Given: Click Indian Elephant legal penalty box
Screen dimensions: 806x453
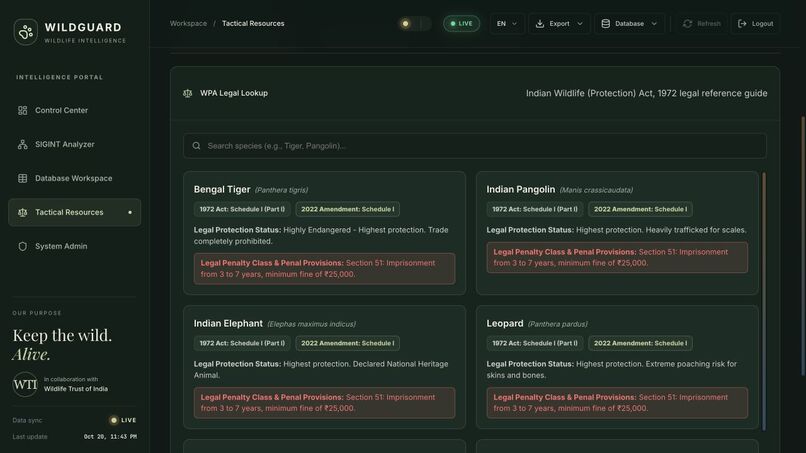Looking at the screenshot, I should (x=324, y=403).
